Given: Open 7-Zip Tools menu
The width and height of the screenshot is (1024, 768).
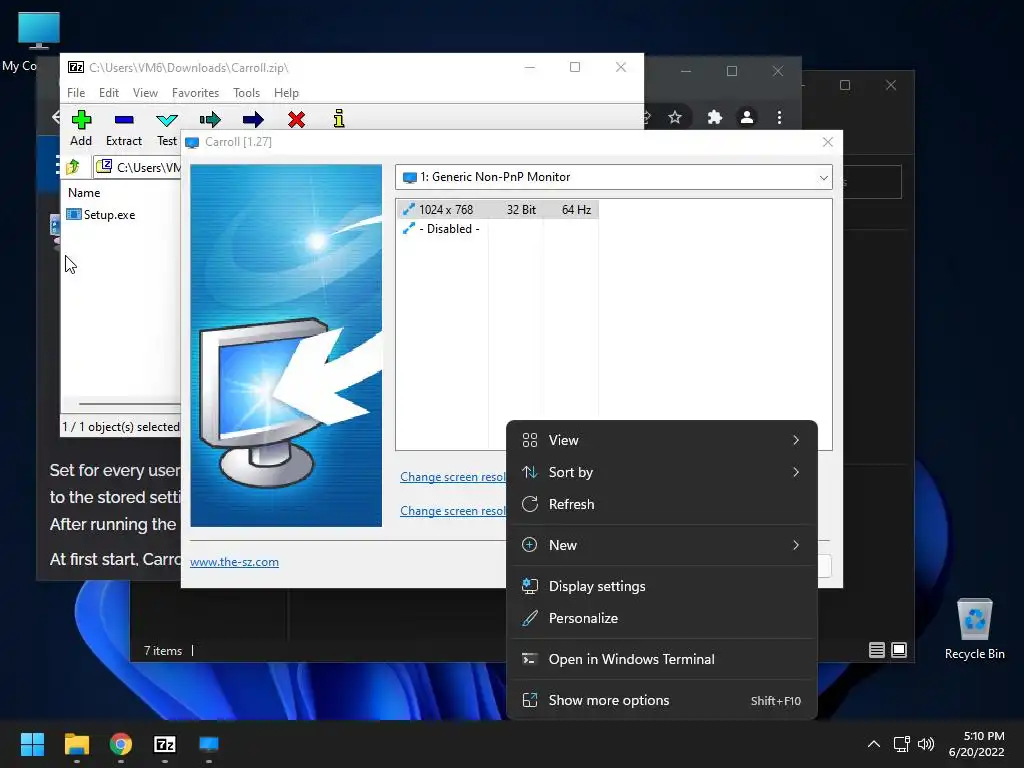Looking at the screenshot, I should [x=246, y=93].
